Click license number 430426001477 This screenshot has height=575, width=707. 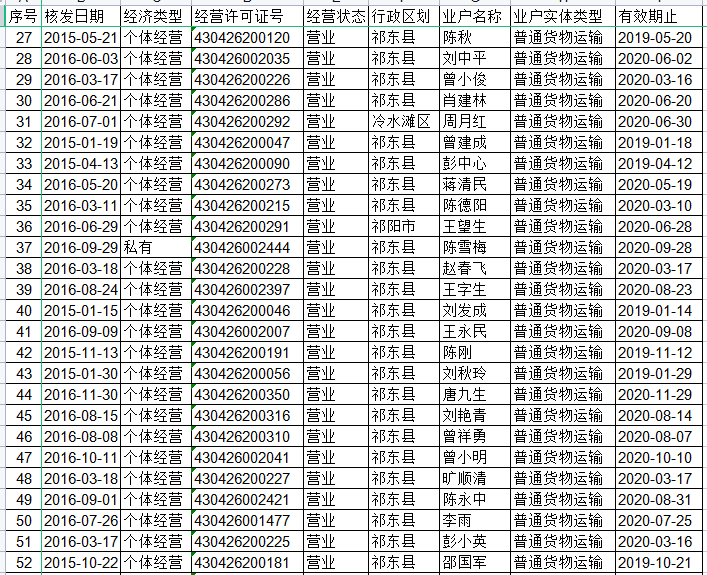[x=241, y=520]
